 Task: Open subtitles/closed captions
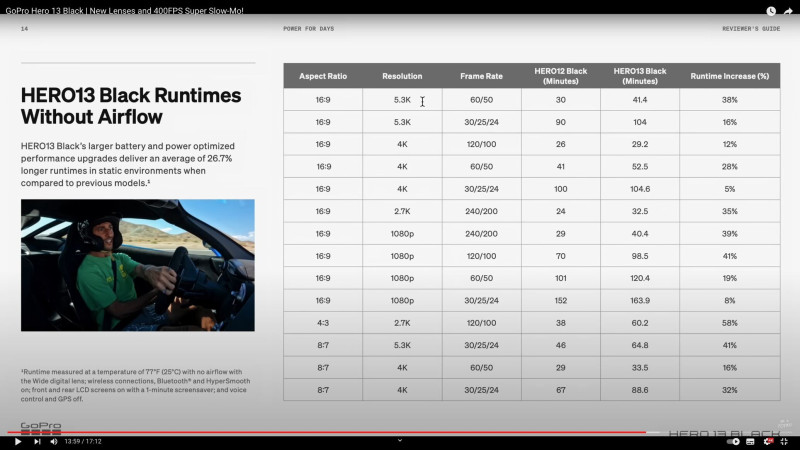pyautogui.click(x=750, y=441)
